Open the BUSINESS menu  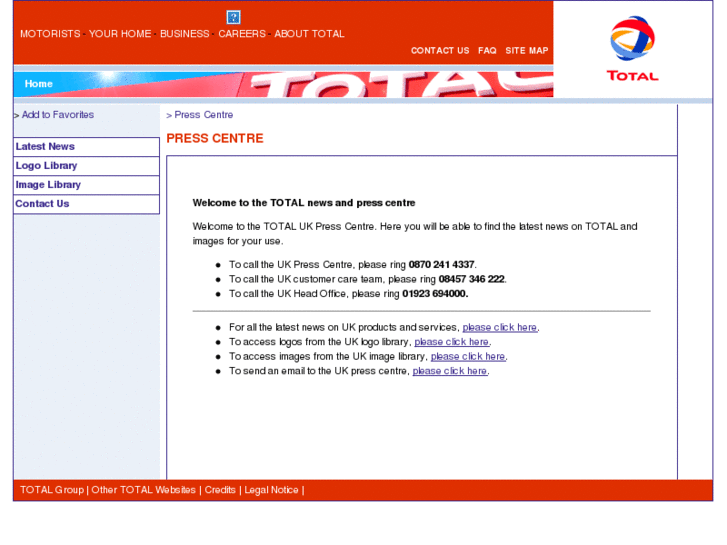point(185,34)
